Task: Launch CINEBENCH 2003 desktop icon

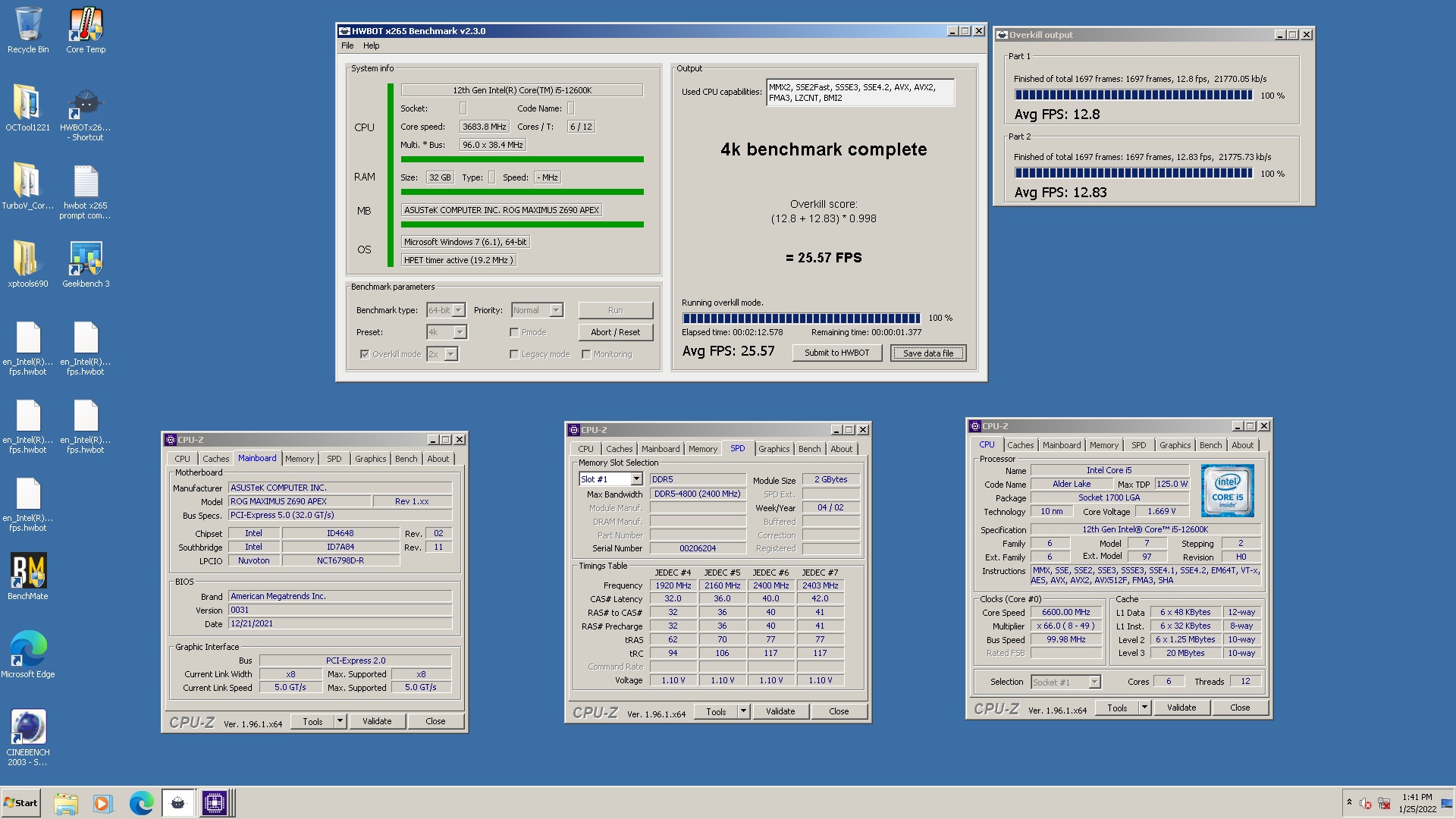Action: [x=28, y=738]
